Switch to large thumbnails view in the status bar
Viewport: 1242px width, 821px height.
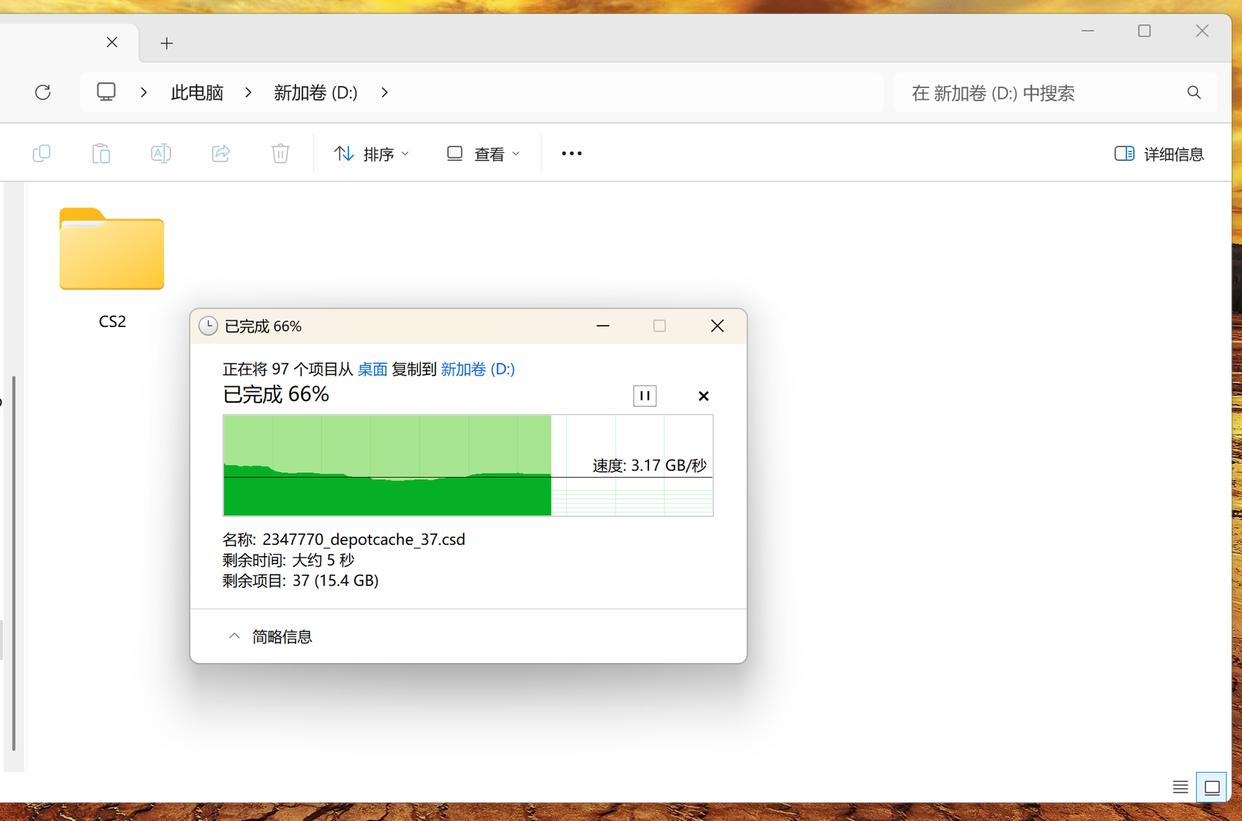click(x=1212, y=787)
